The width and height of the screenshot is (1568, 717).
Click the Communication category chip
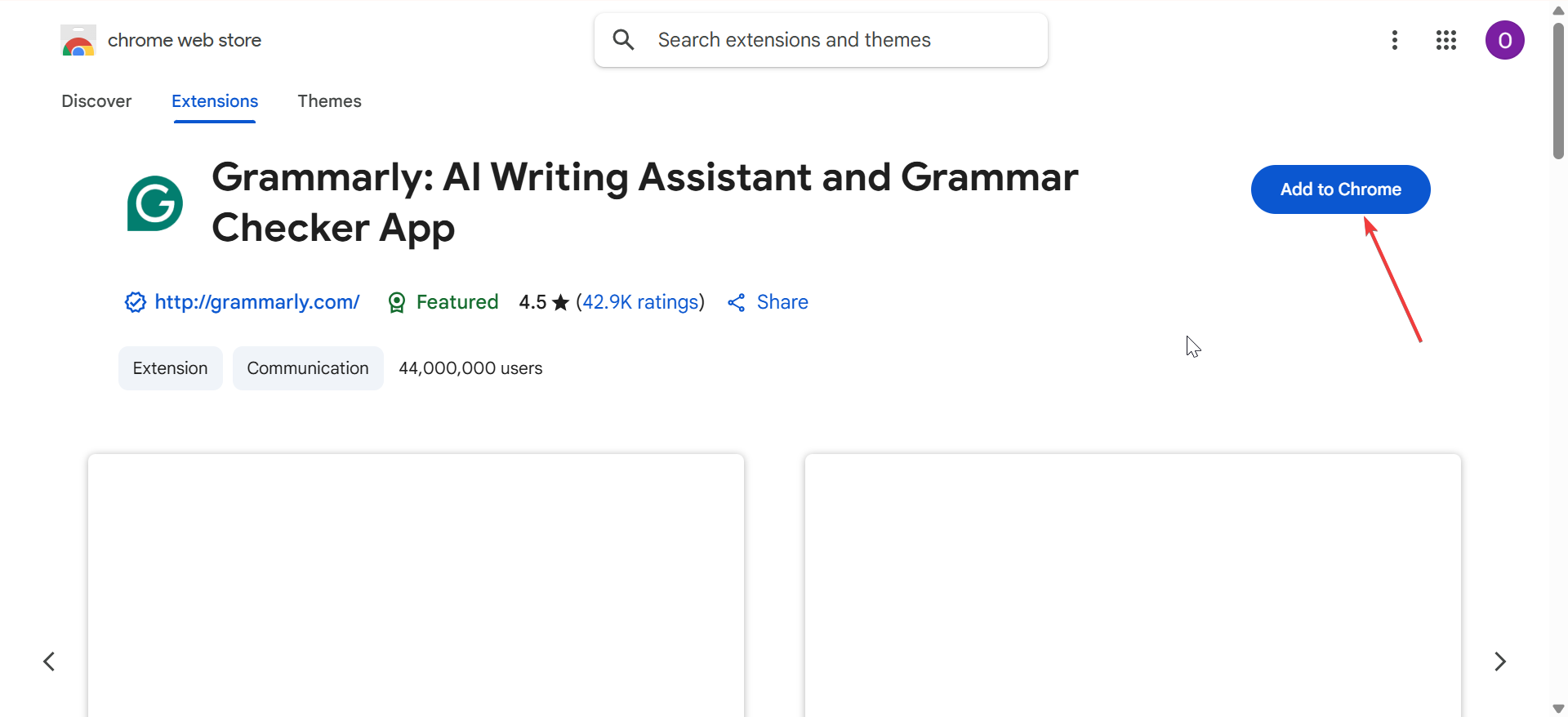pyautogui.click(x=308, y=368)
